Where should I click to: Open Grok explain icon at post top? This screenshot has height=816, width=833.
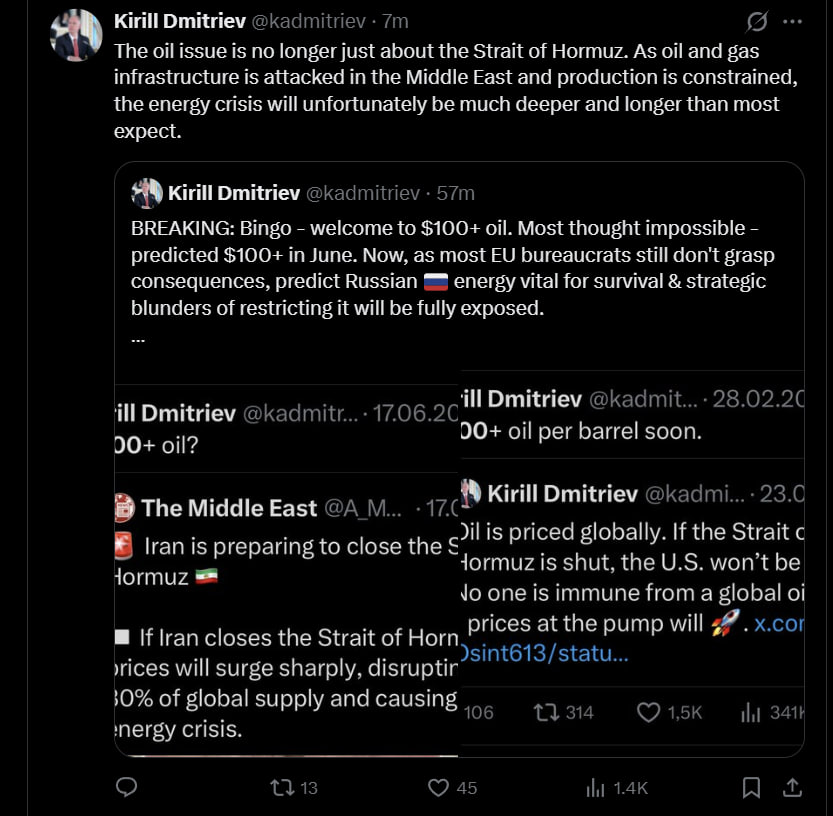tap(757, 21)
